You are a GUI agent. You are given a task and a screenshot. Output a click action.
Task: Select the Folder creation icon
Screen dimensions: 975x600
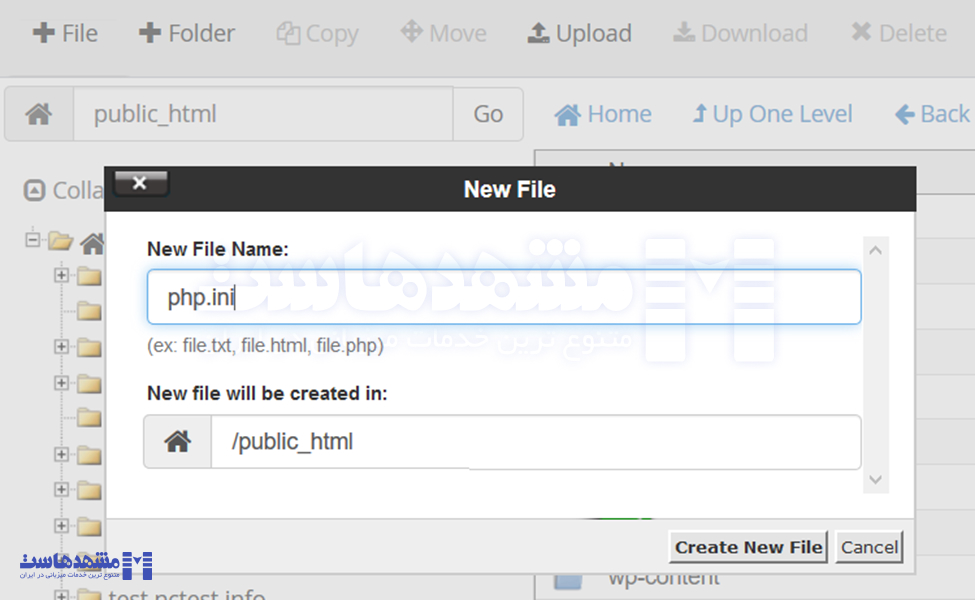pyautogui.click(x=150, y=32)
